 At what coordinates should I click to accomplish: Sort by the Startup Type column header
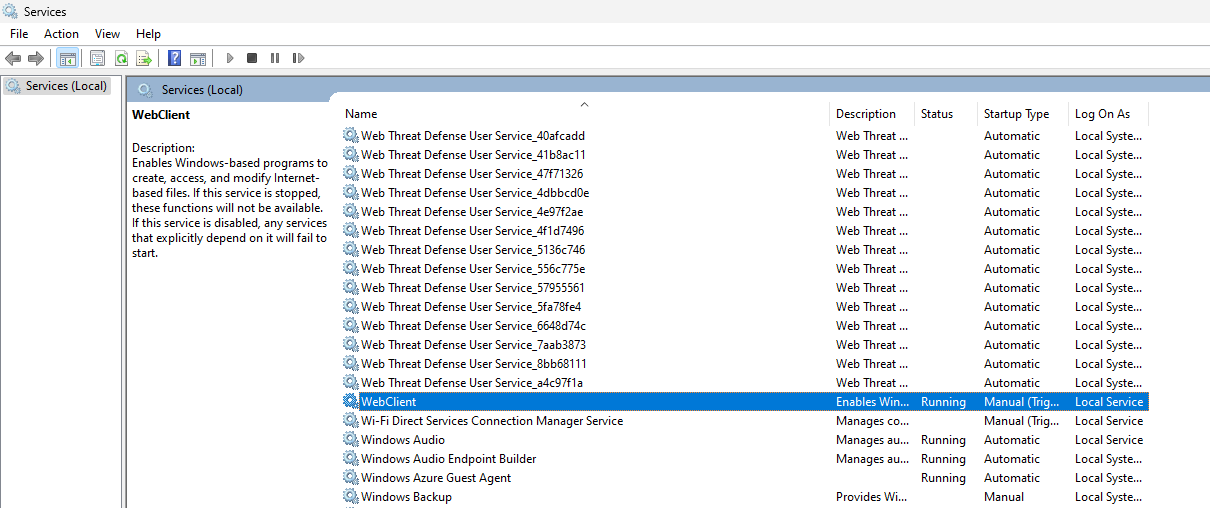(1016, 114)
